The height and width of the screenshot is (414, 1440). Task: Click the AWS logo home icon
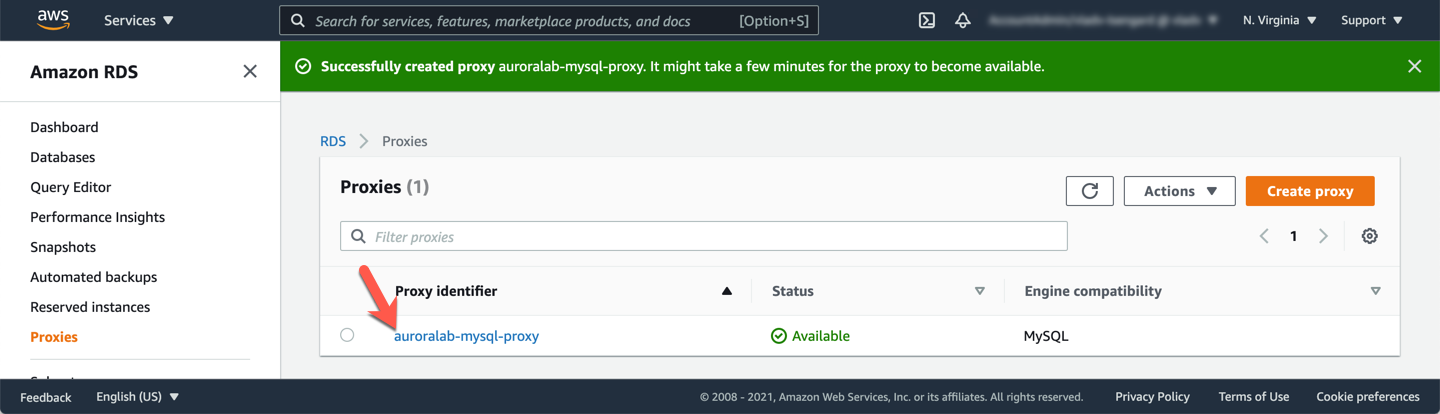coord(52,20)
